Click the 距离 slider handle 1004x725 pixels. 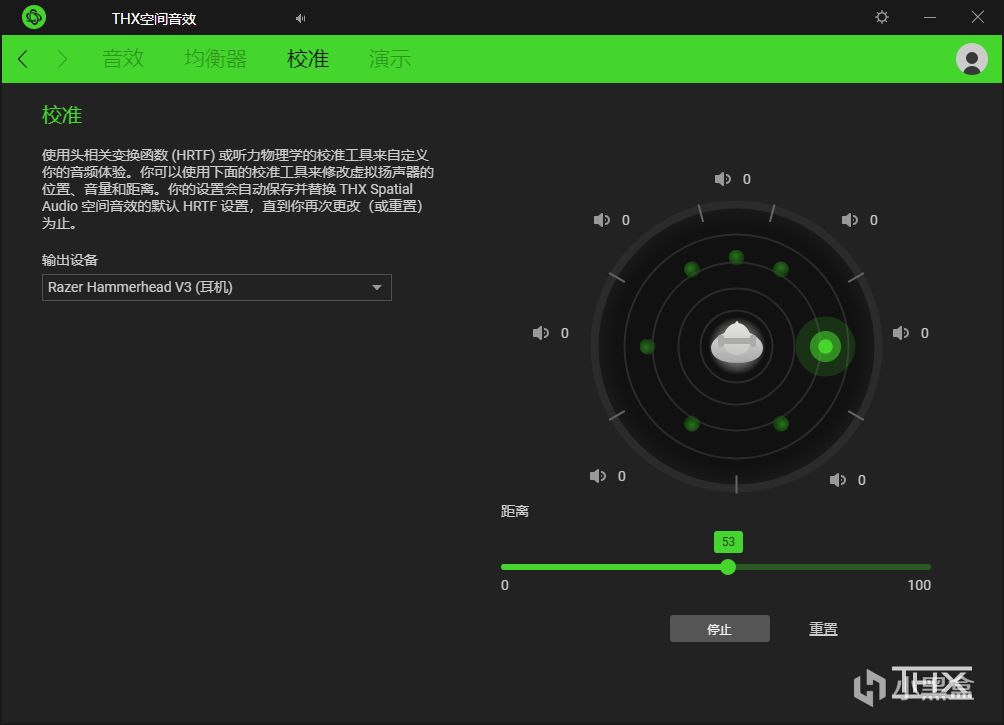coord(728,567)
